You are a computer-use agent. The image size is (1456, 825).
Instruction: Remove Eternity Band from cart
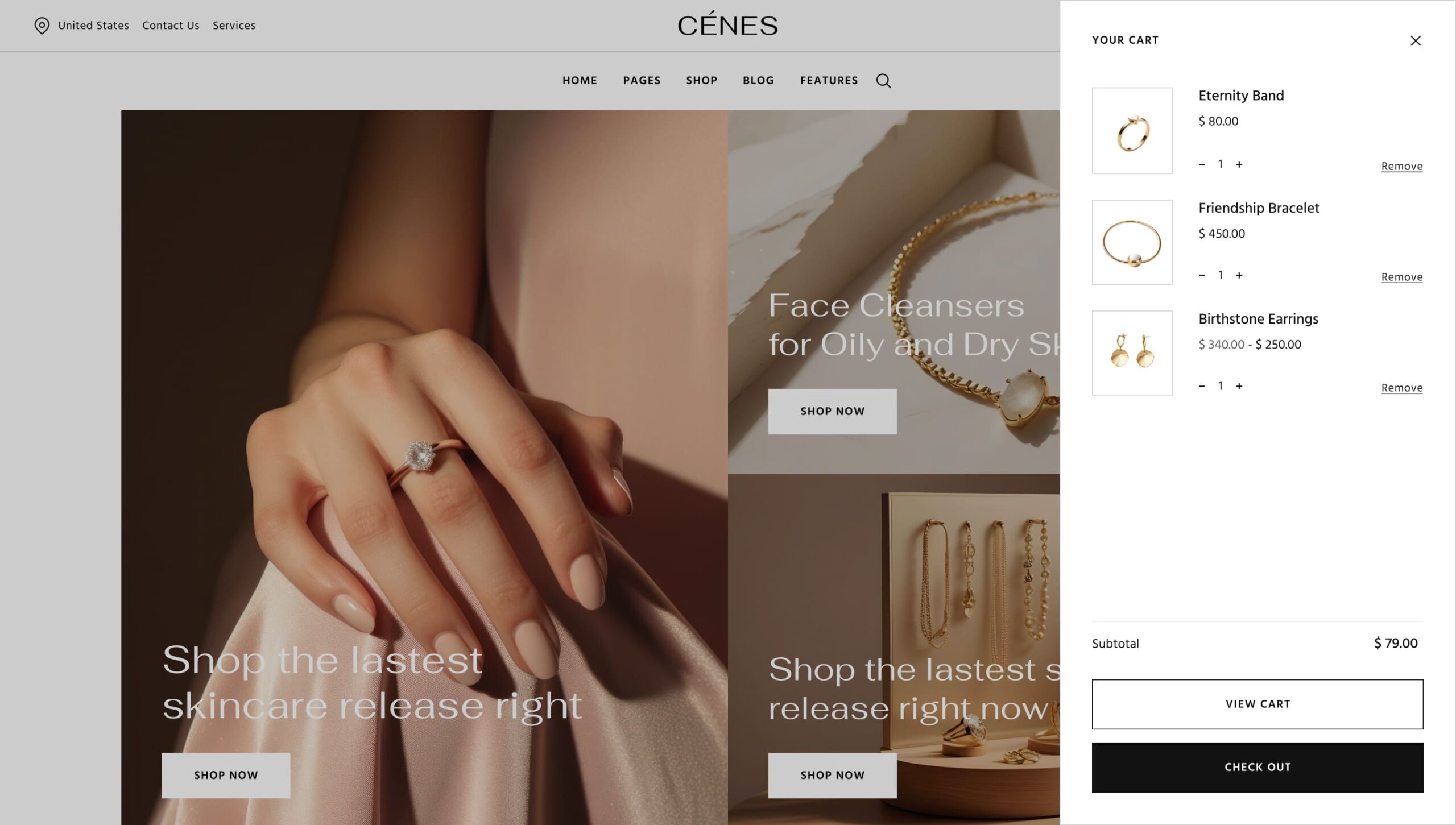click(1402, 166)
